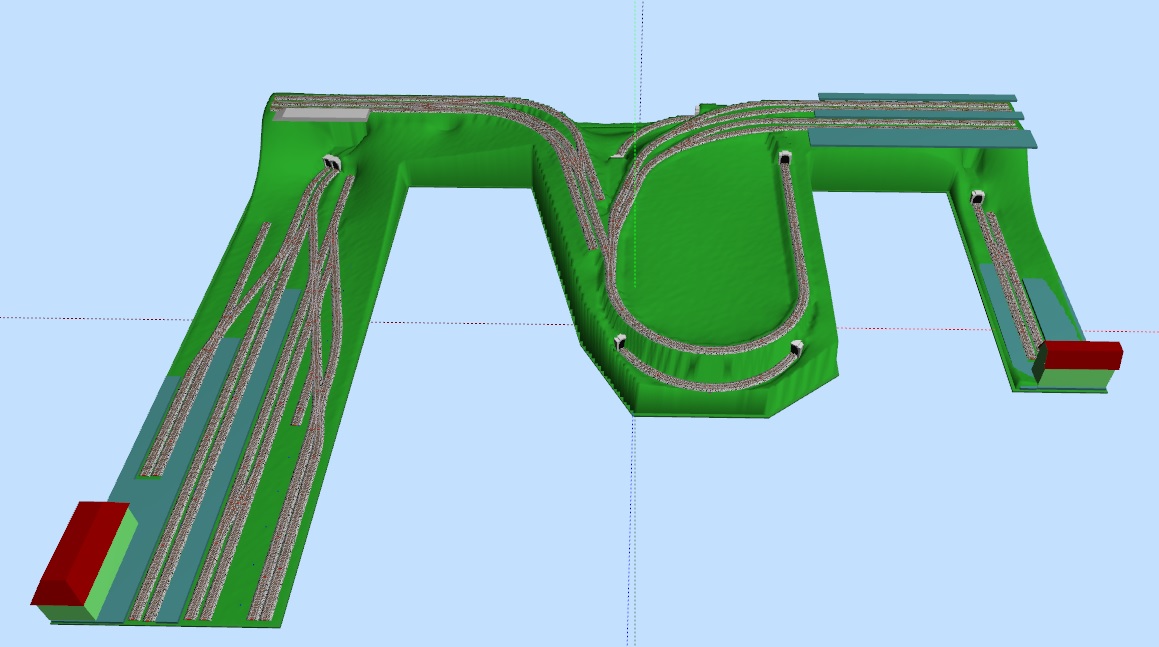Click the tunnel portal above the left yard
The height and width of the screenshot is (647, 1159).
[333, 162]
